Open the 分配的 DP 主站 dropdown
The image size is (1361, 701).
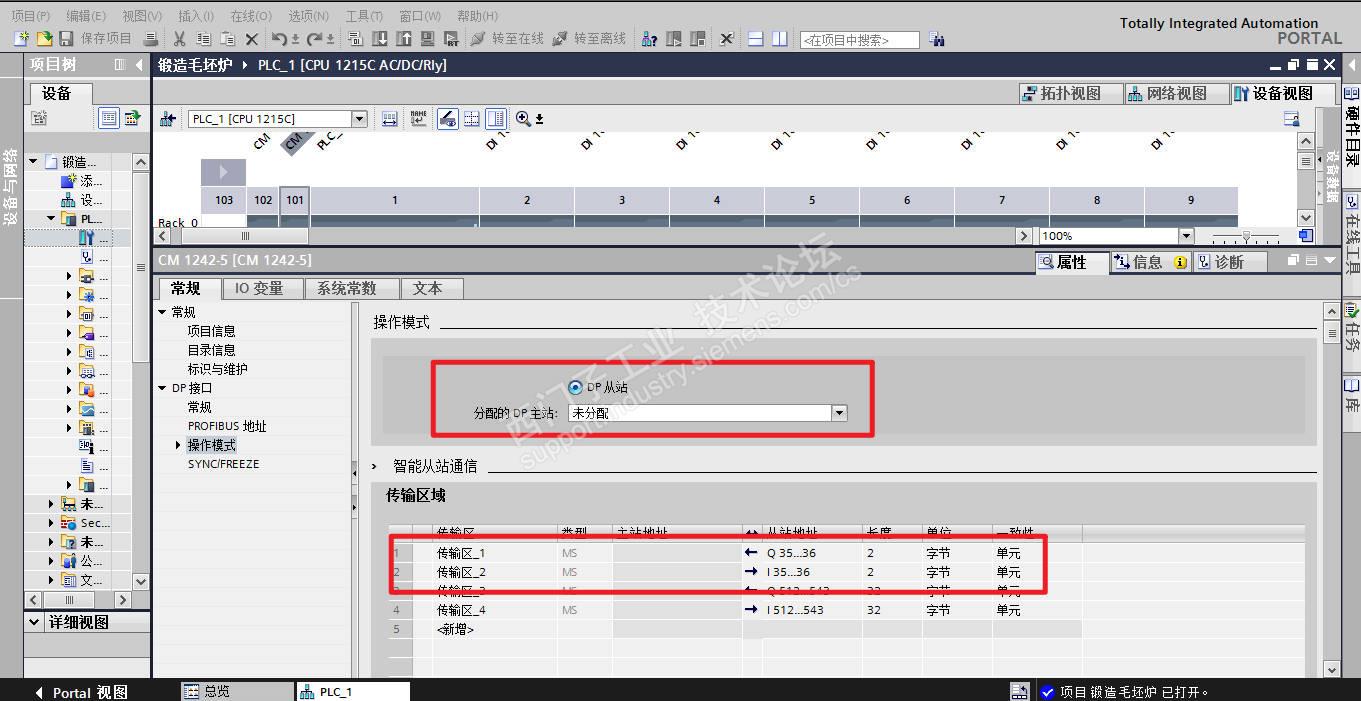[x=839, y=412]
